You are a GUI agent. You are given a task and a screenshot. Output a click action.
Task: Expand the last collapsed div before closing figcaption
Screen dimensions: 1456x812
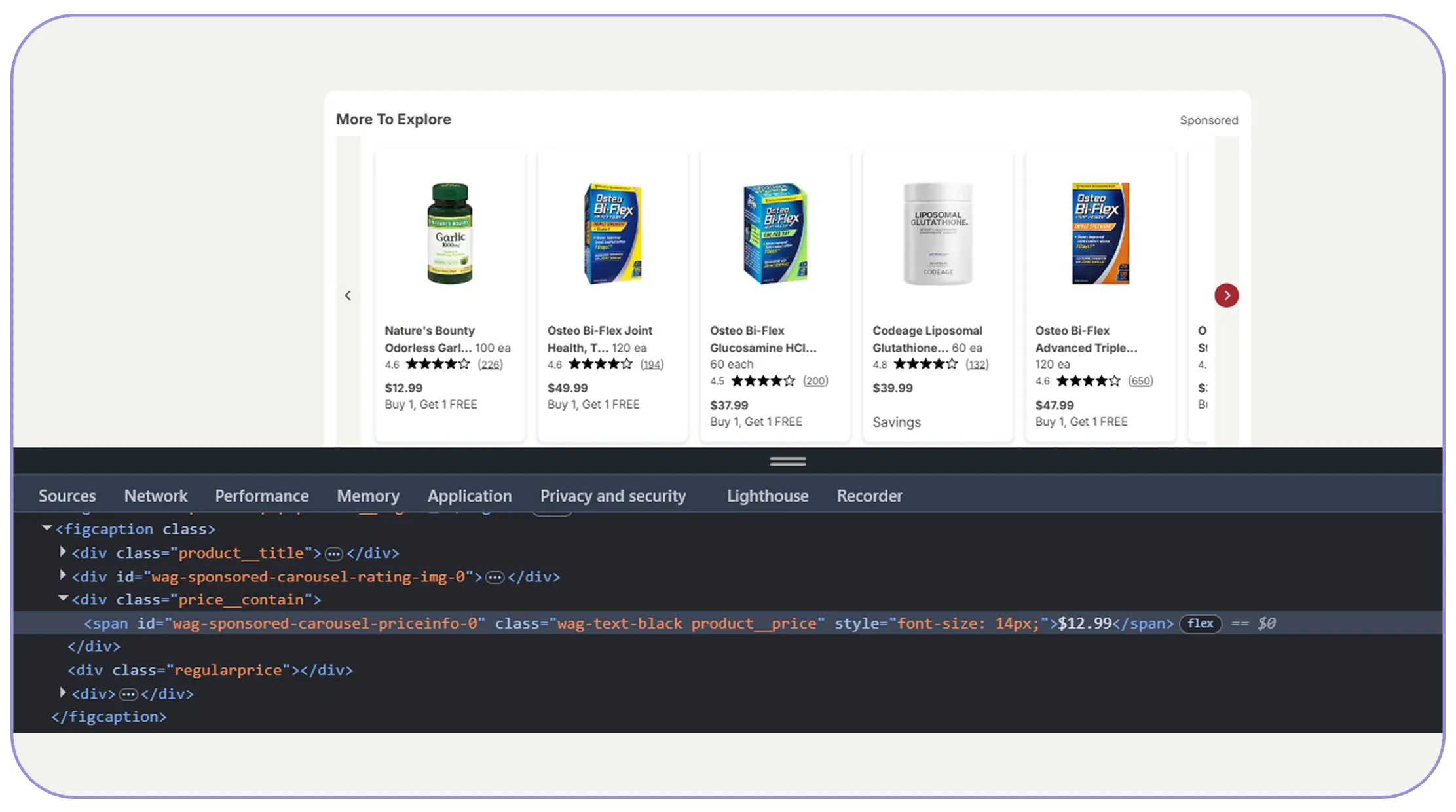[x=62, y=692]
